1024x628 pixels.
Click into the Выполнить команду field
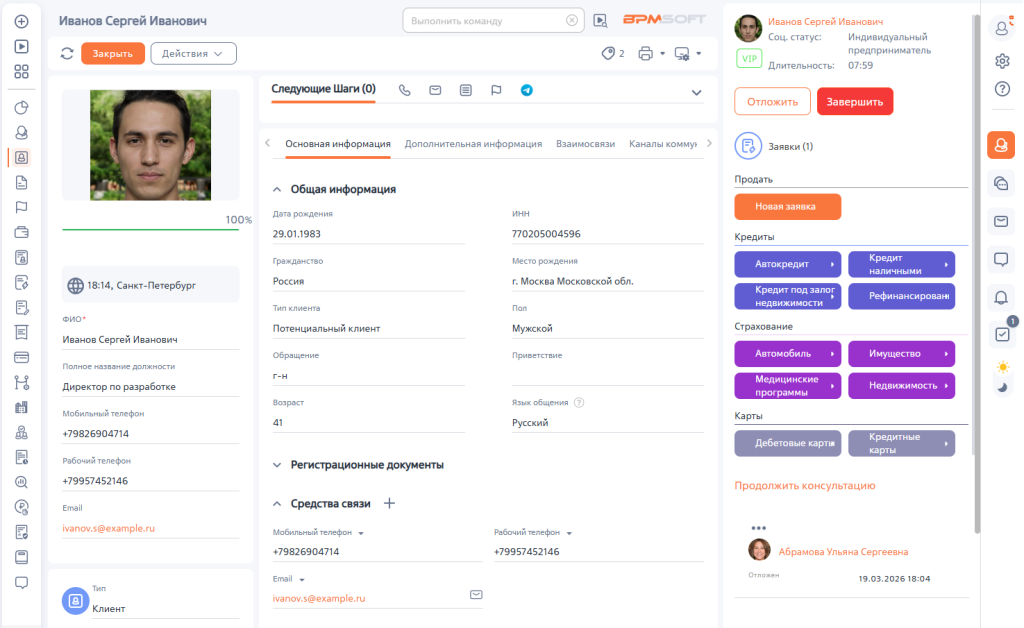(x=485, y=20)
